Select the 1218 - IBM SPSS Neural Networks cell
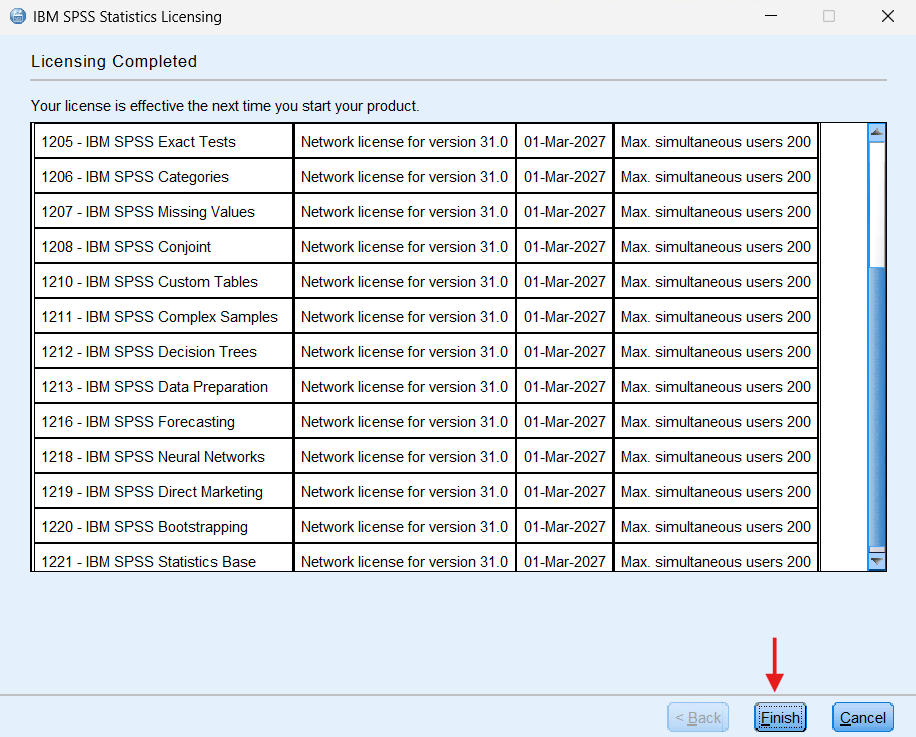The height and width of the screenshot is (737, 916). (x=164, y=457)
